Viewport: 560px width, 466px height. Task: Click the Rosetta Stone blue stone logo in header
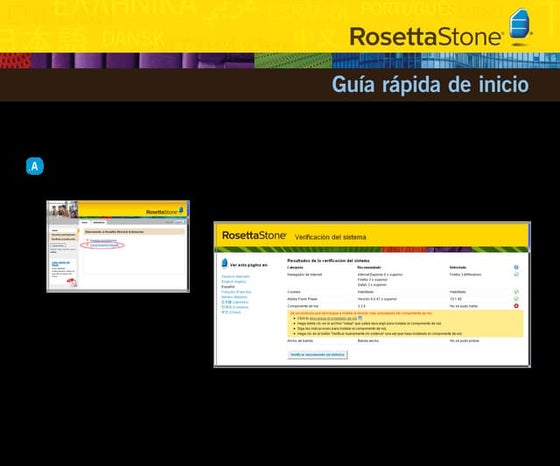(x=520, y=26)
